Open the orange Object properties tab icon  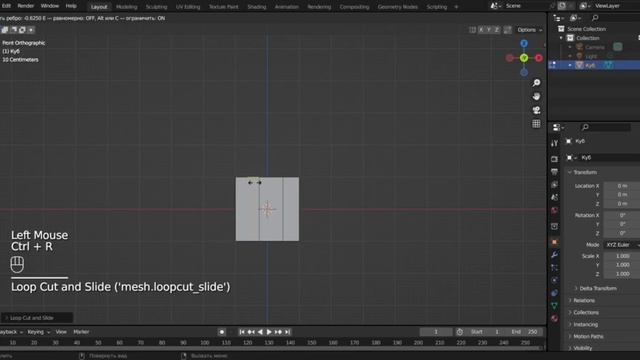tap(554, 242)
